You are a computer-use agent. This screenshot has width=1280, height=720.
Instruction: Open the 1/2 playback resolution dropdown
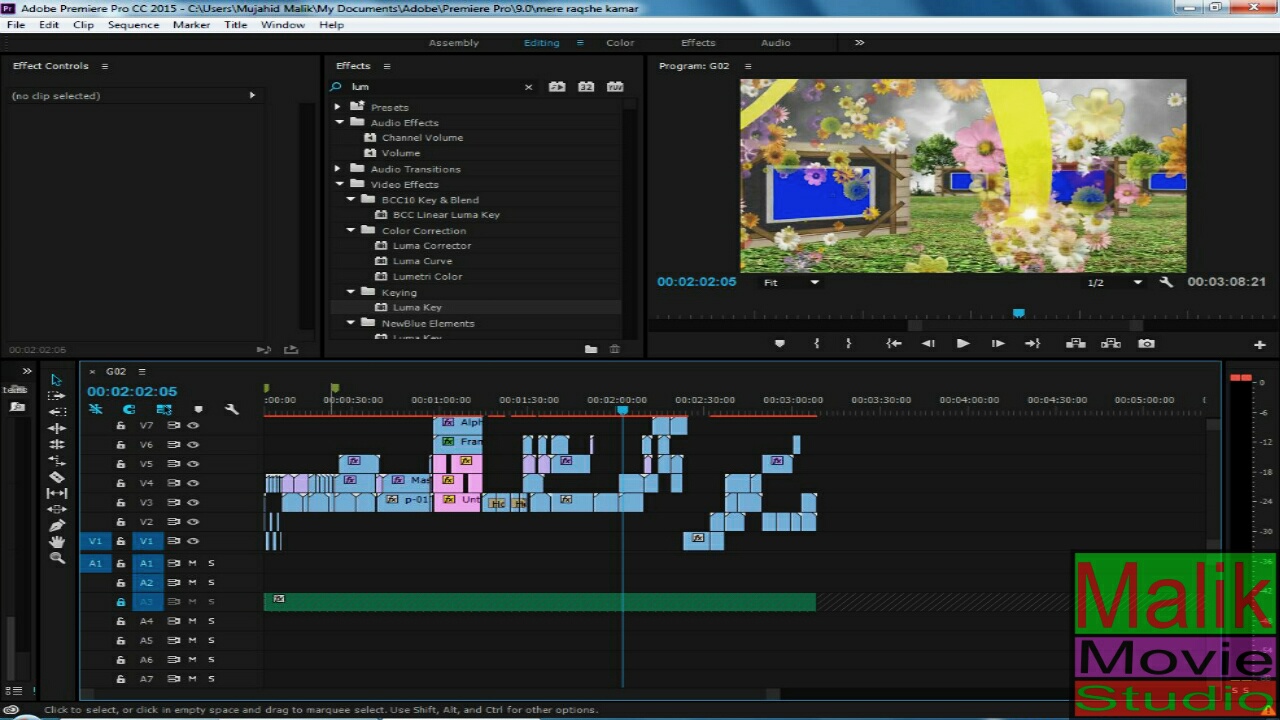click(1114, 283)
